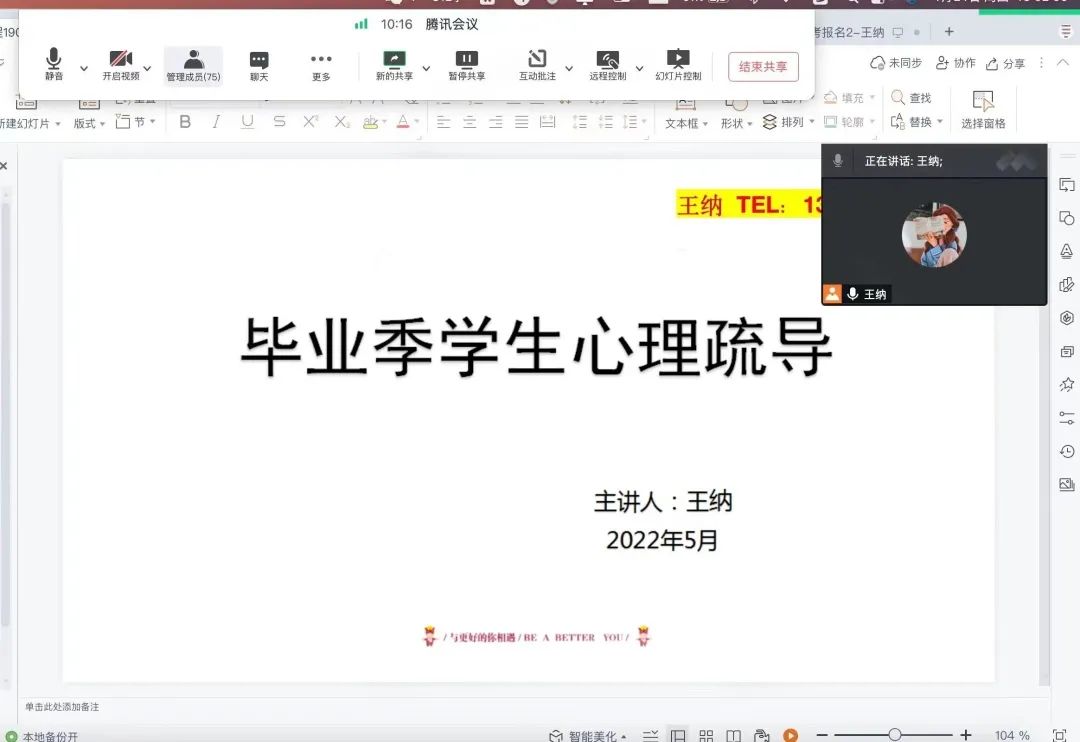Expand the 新的共享 dropdown arrow

tap(426, 69)
